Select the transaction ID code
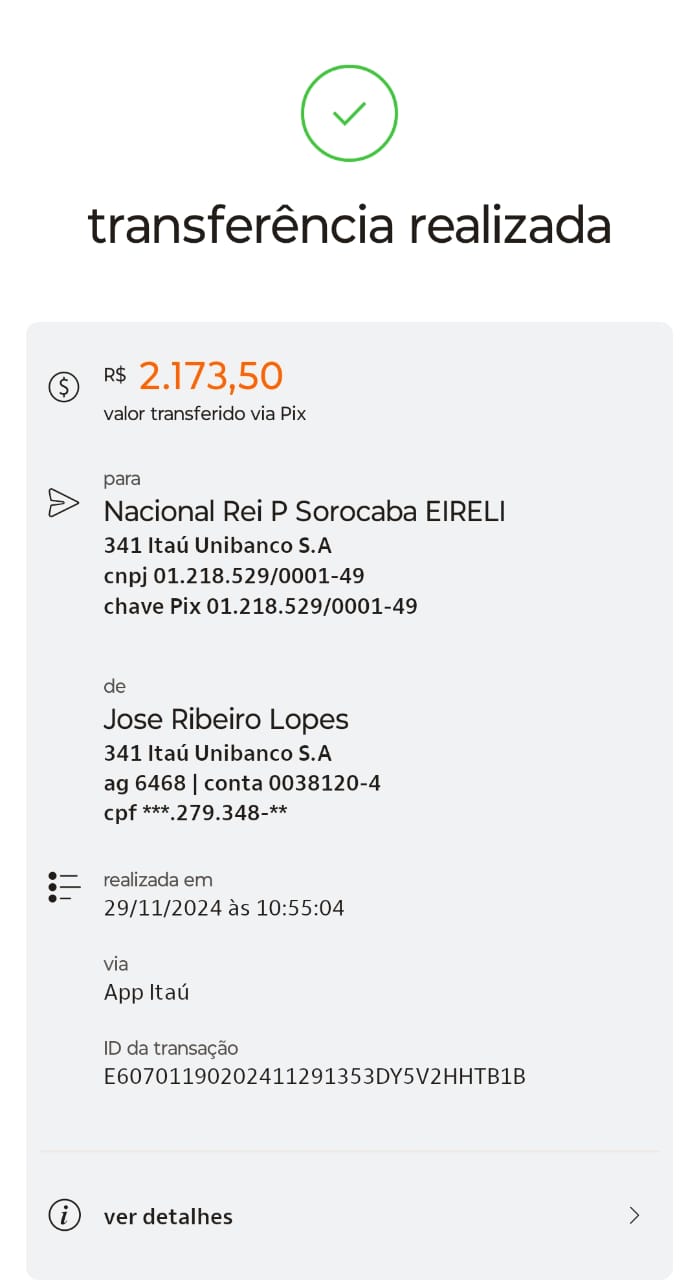 (314, 1077)
